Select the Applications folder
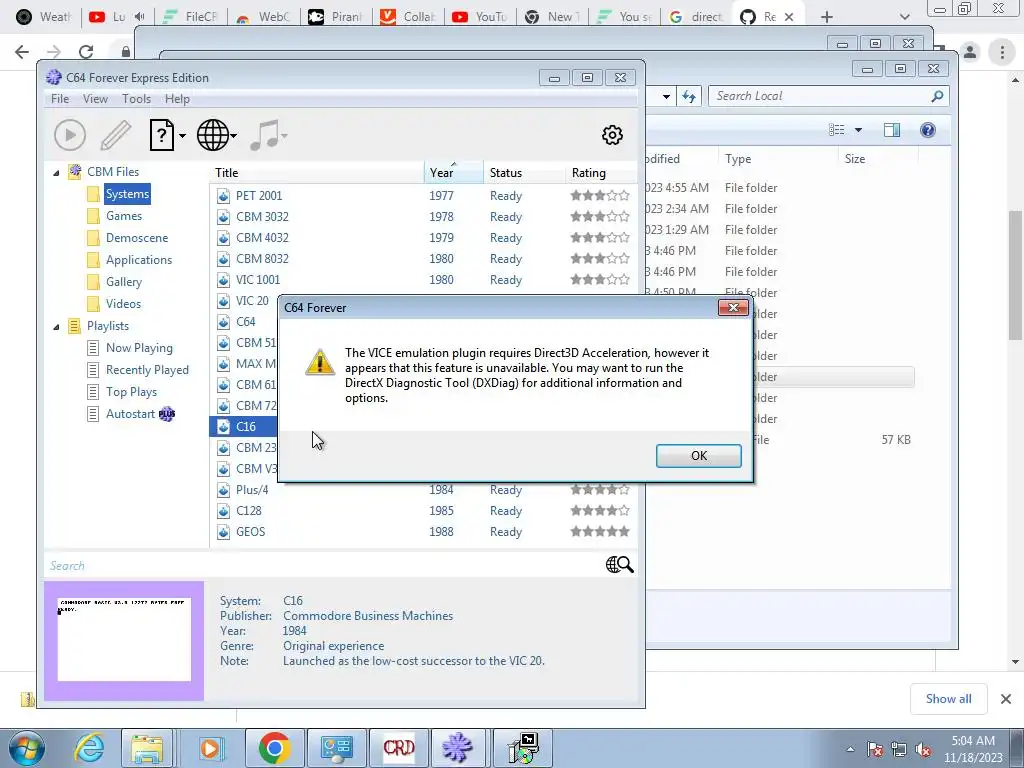This screenshot has width=1024, height=768. click(x=138, y=260)
